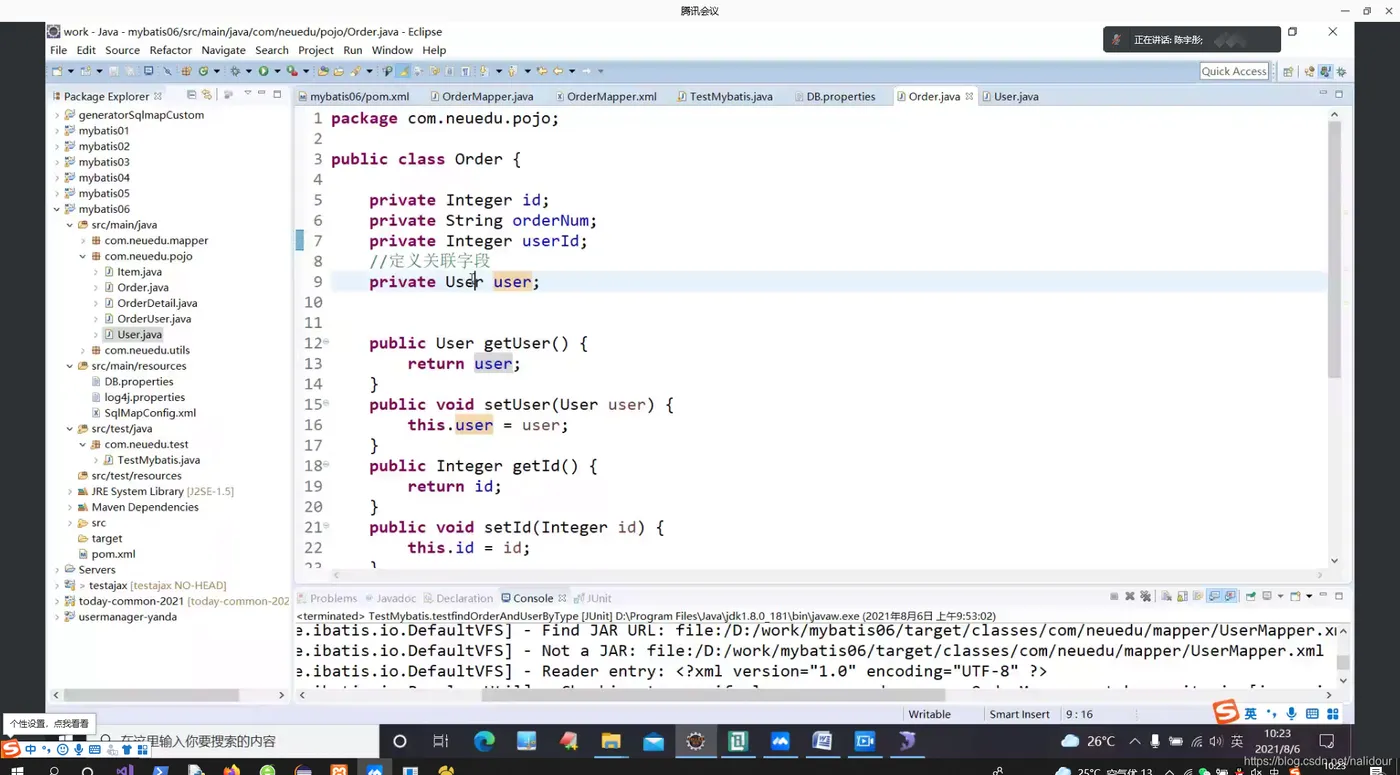Click the New file toolbar icon

point(57,71)
